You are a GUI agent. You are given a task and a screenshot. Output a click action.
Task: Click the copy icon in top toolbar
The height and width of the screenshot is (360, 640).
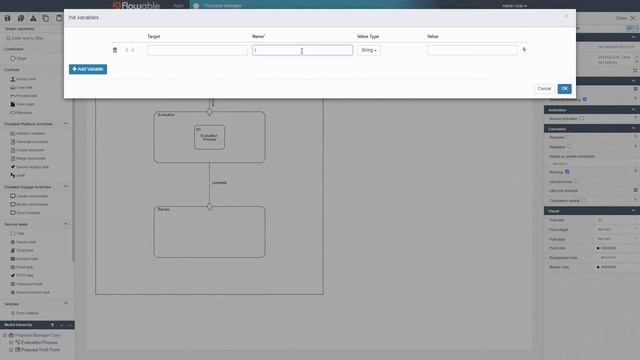tap(46, 18)
